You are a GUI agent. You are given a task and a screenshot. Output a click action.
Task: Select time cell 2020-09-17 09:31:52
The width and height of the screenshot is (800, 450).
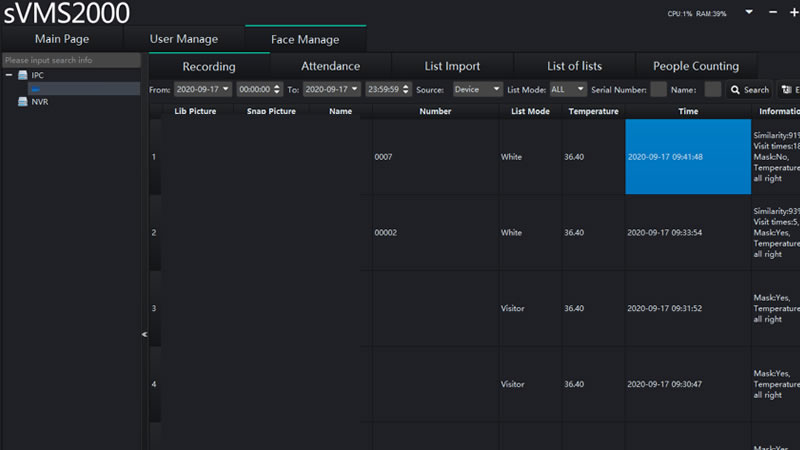[x=688, y=308]
